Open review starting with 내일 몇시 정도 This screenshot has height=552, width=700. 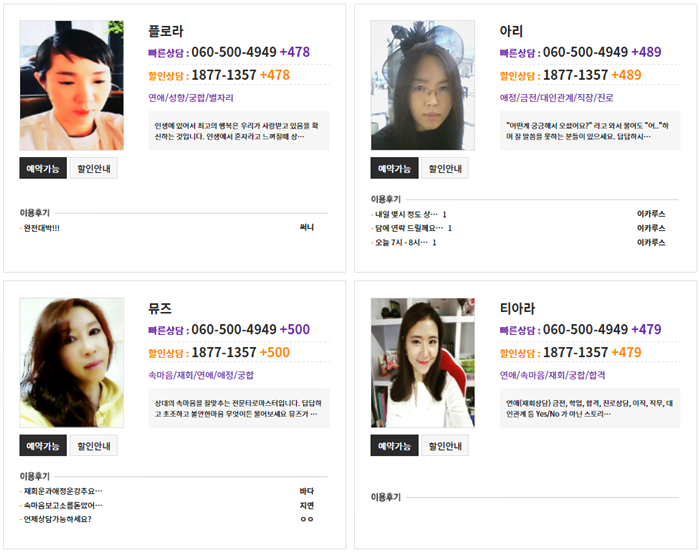pyautogui.click(x=406, y=214)
